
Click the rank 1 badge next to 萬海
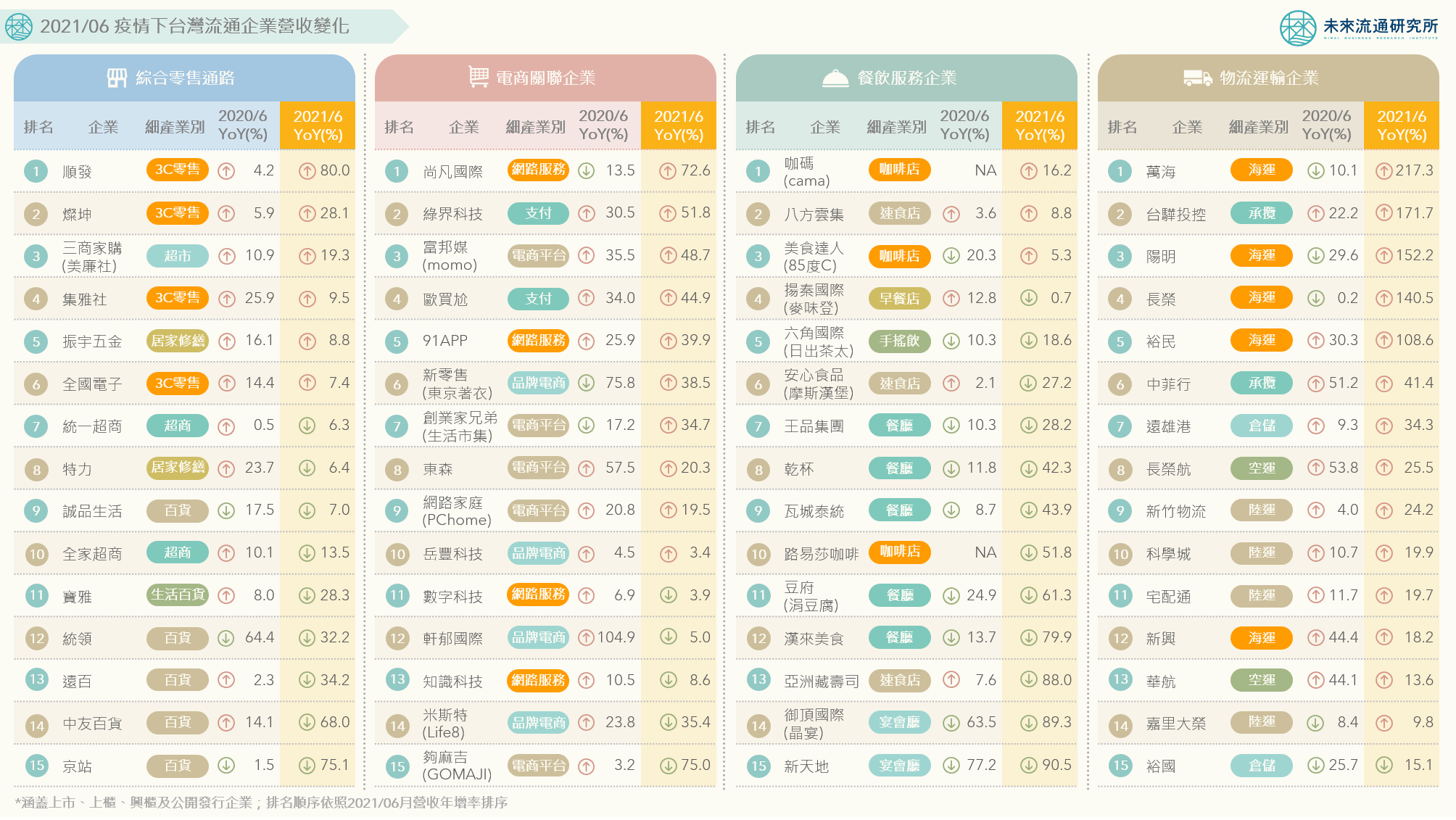(x=1120, y=171)
